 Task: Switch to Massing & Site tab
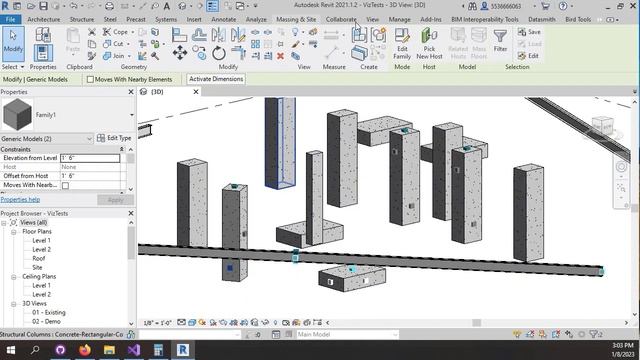coord(296,19)
